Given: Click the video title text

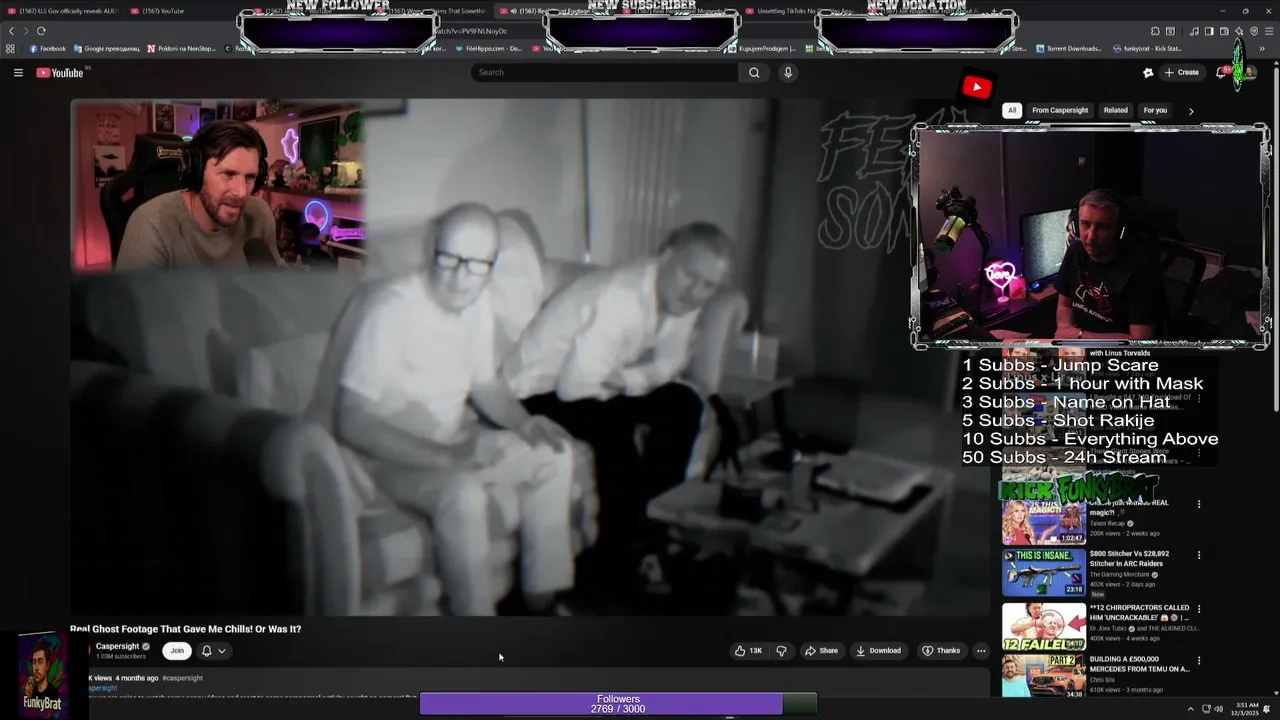Looking at the screenshot, I should click(185, 629).
